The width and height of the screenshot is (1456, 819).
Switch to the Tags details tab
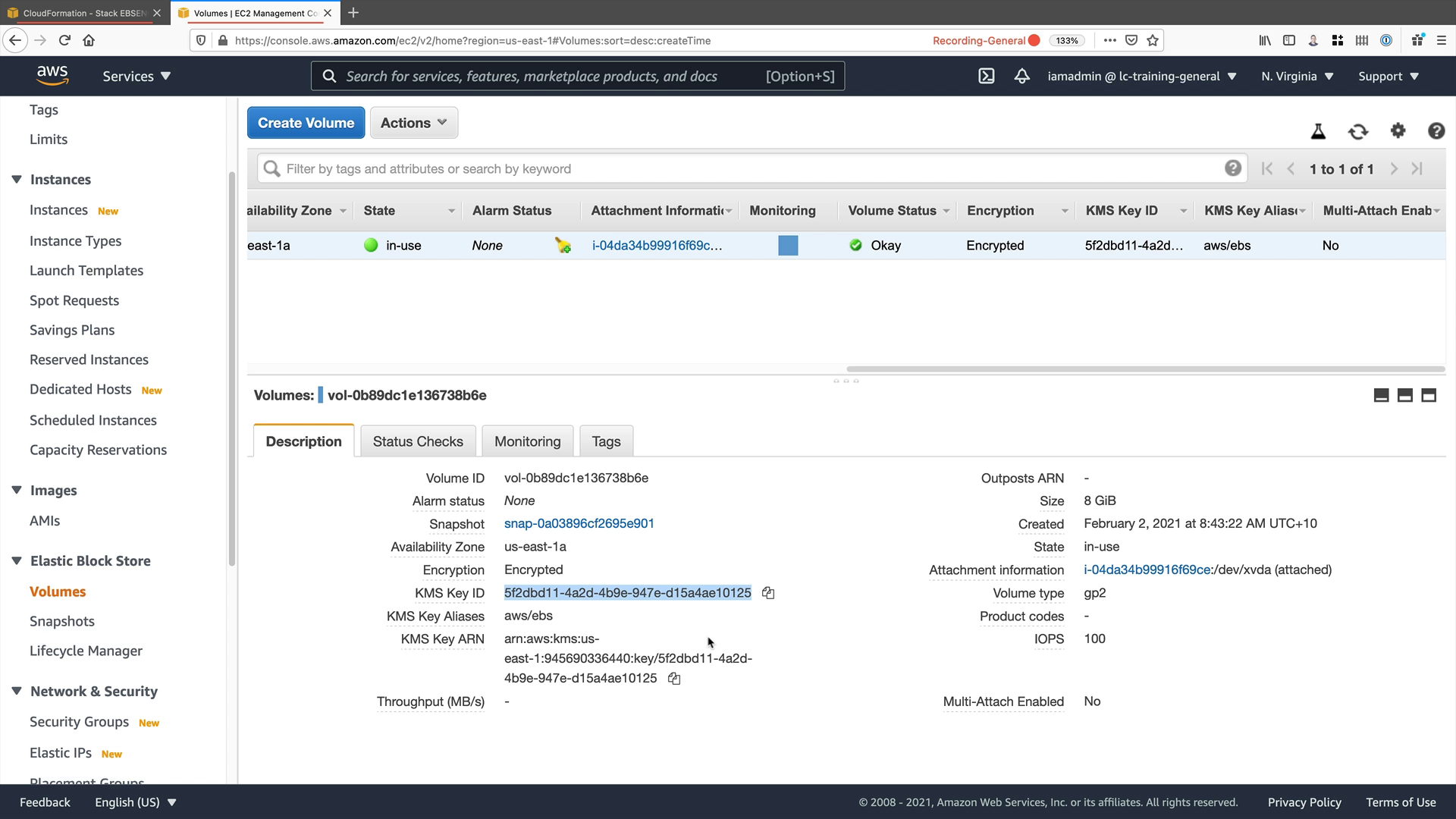[606, 441]
